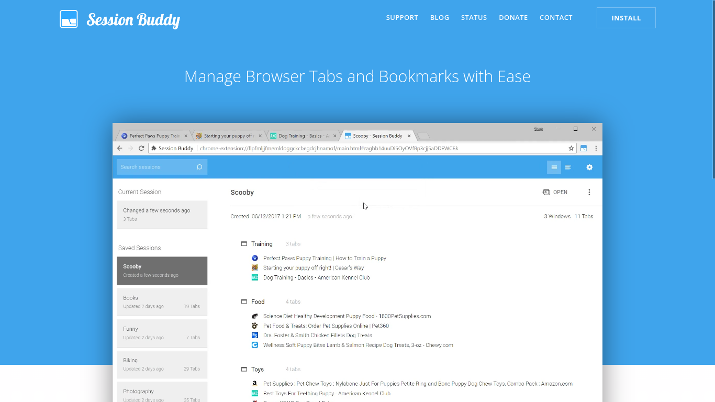The height and width of the screenshot is (402, 715).
Task: Close the Perfect Paws browser tab
Action: pos(186,136)
